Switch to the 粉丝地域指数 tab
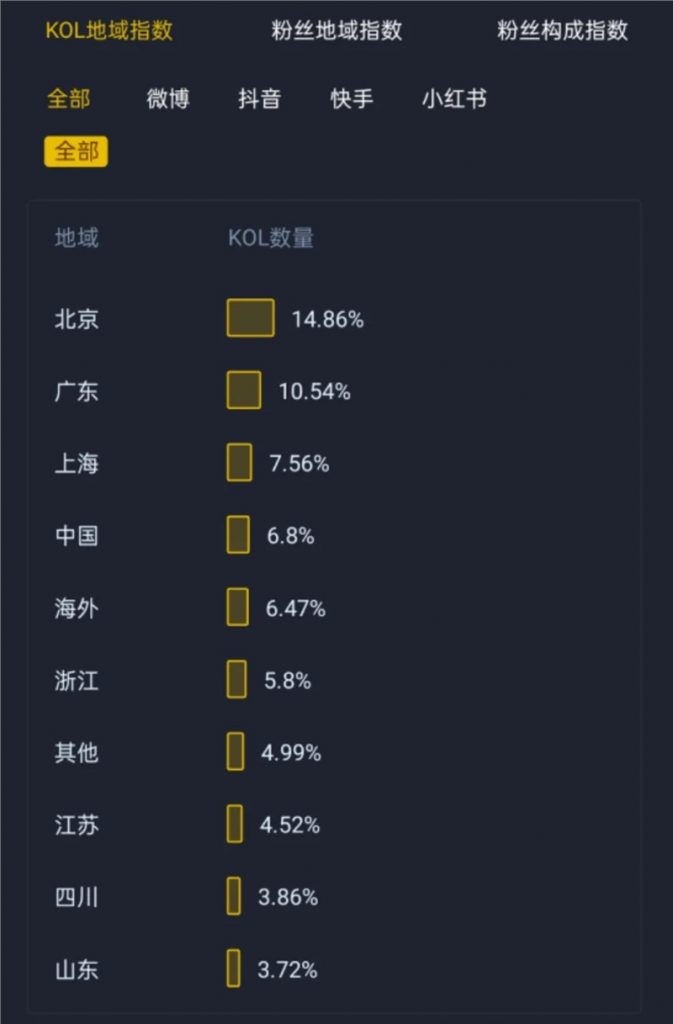The image size is (673, 1024). tap(336, 31)
